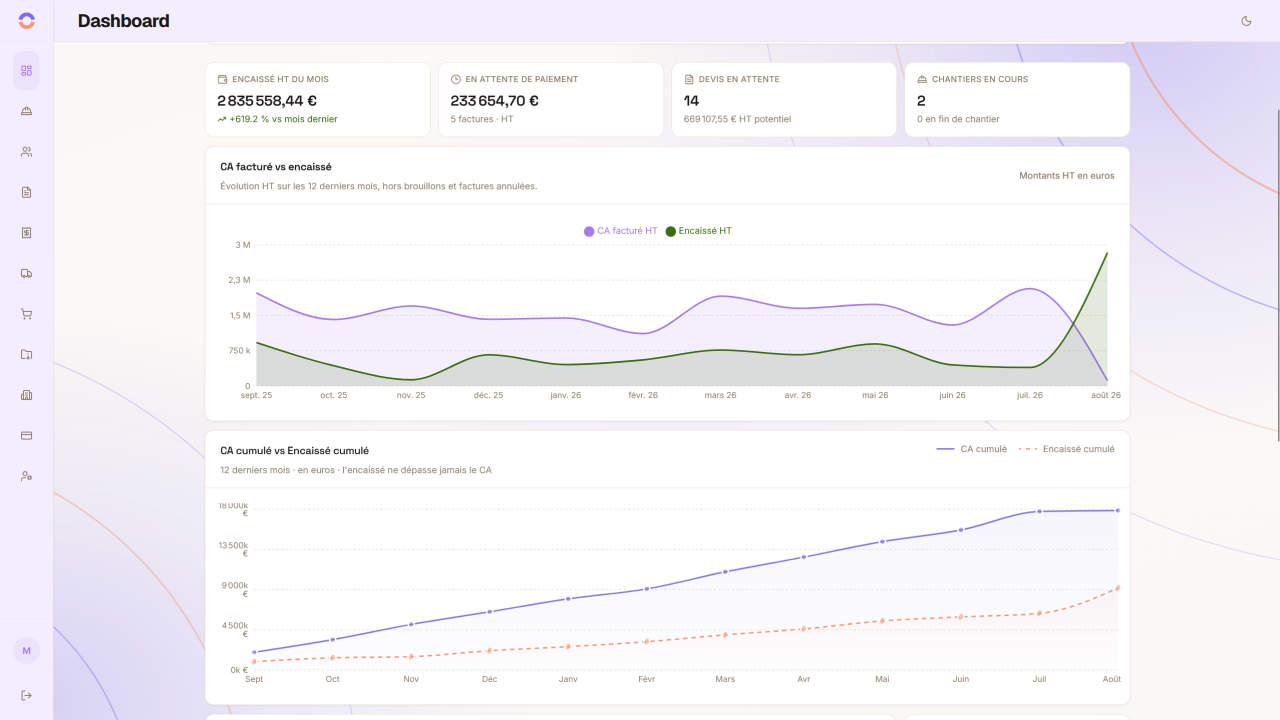Click the clock icon on En attente card
This screenshot has height=720, width=1280.
456,79
